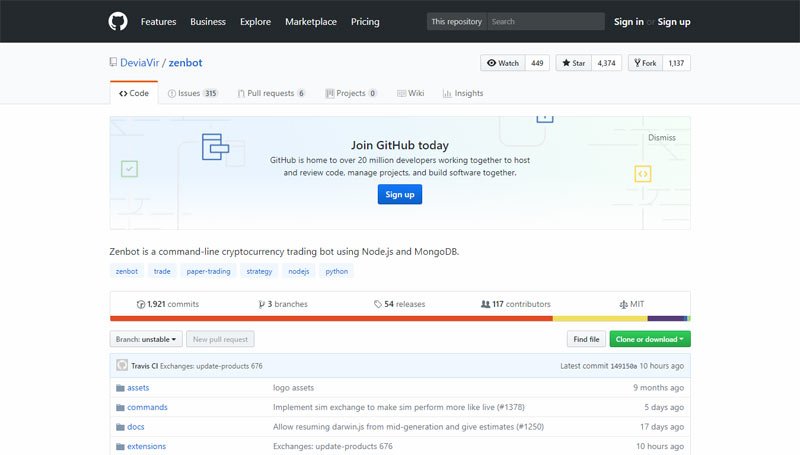Open the commands folder
This screenshot has width=800, height=455.
(x=147, y=407)
